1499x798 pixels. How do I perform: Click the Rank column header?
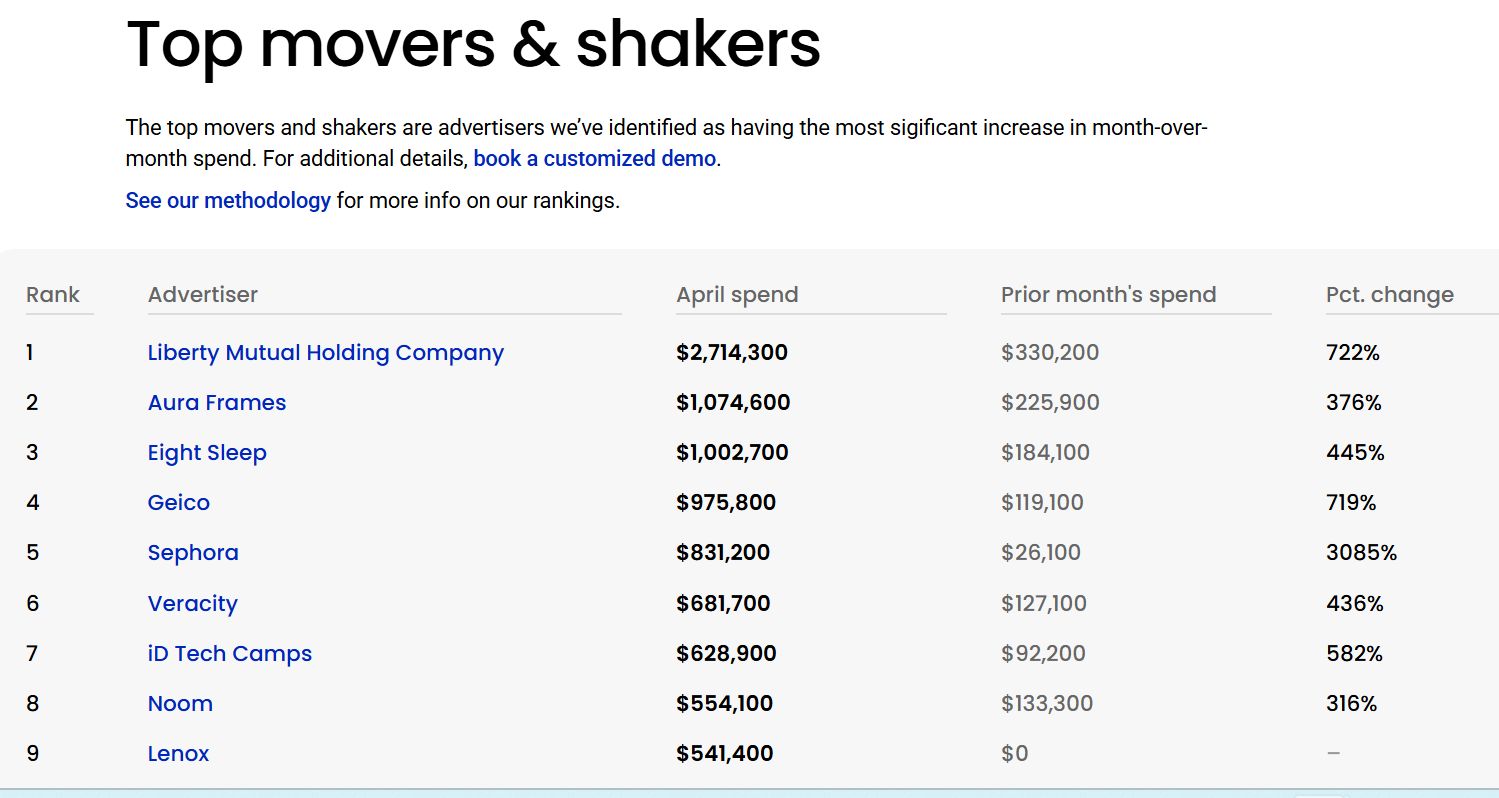point(53,295)
